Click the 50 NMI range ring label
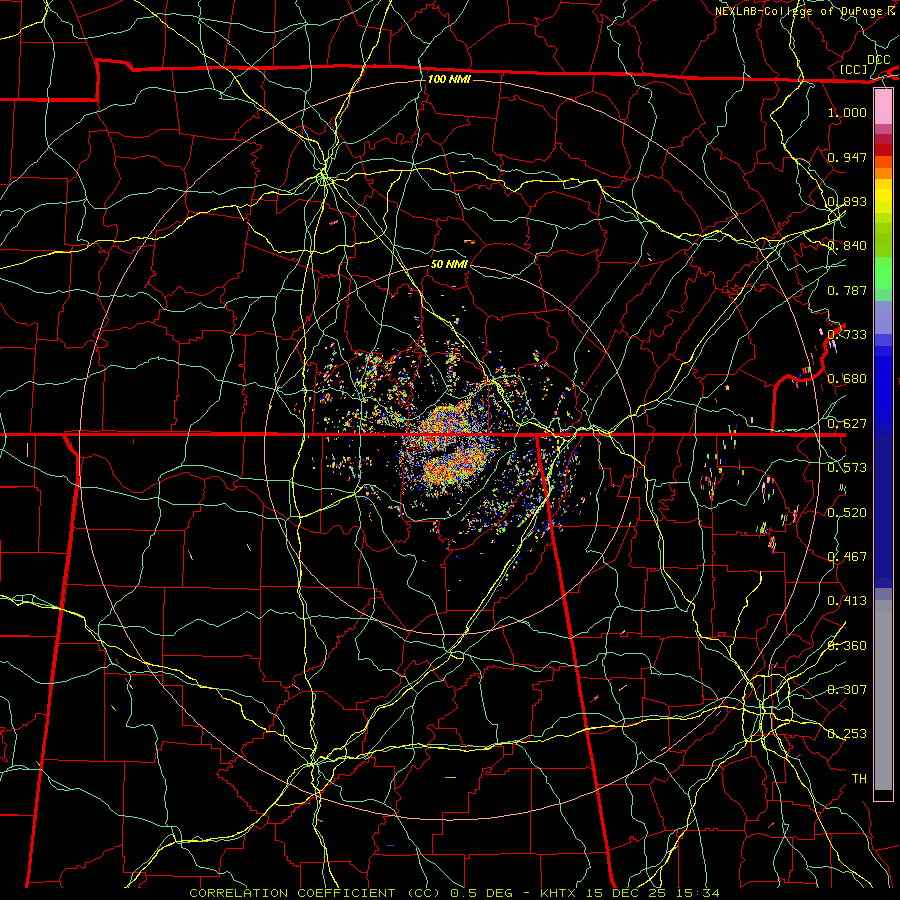 pos(449,264)
